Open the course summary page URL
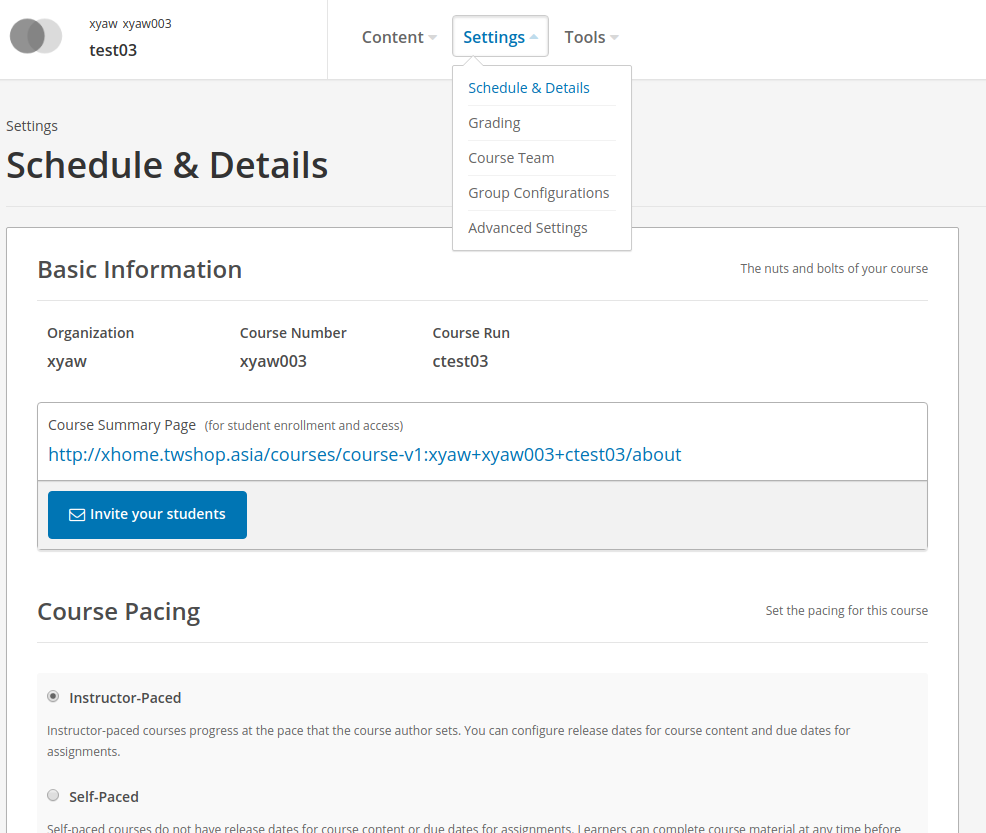The width and height of the screenshot is (986, 833). pos(365,455)
